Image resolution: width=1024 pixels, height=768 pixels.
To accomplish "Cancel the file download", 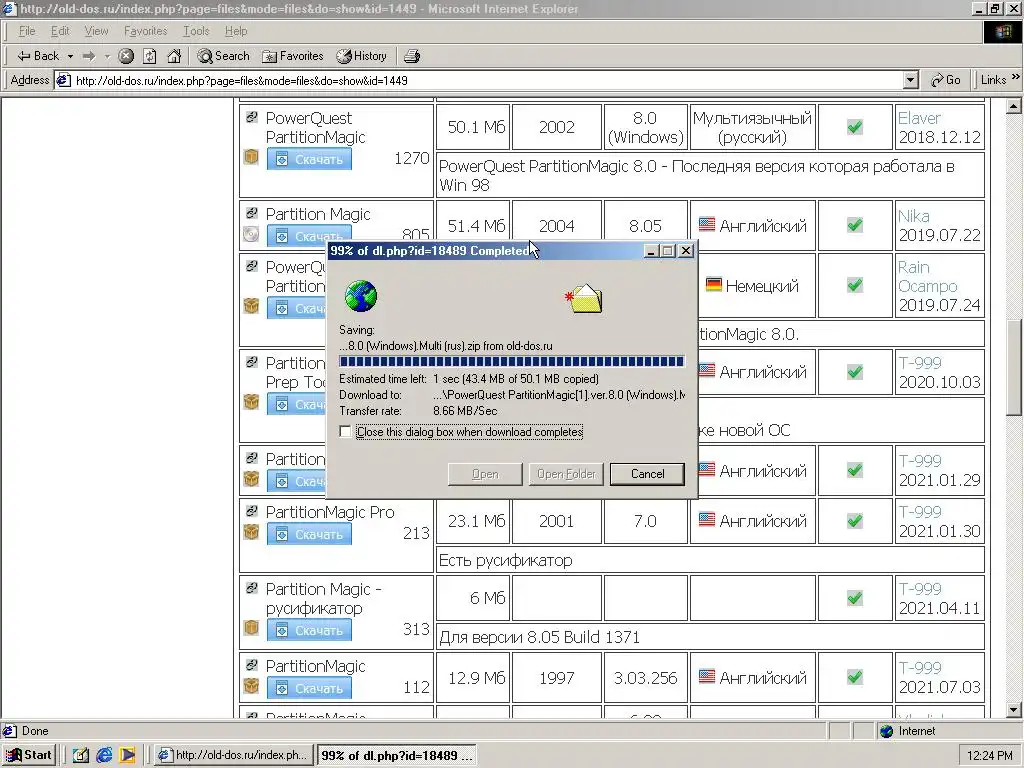I will [x=647, y=474].
